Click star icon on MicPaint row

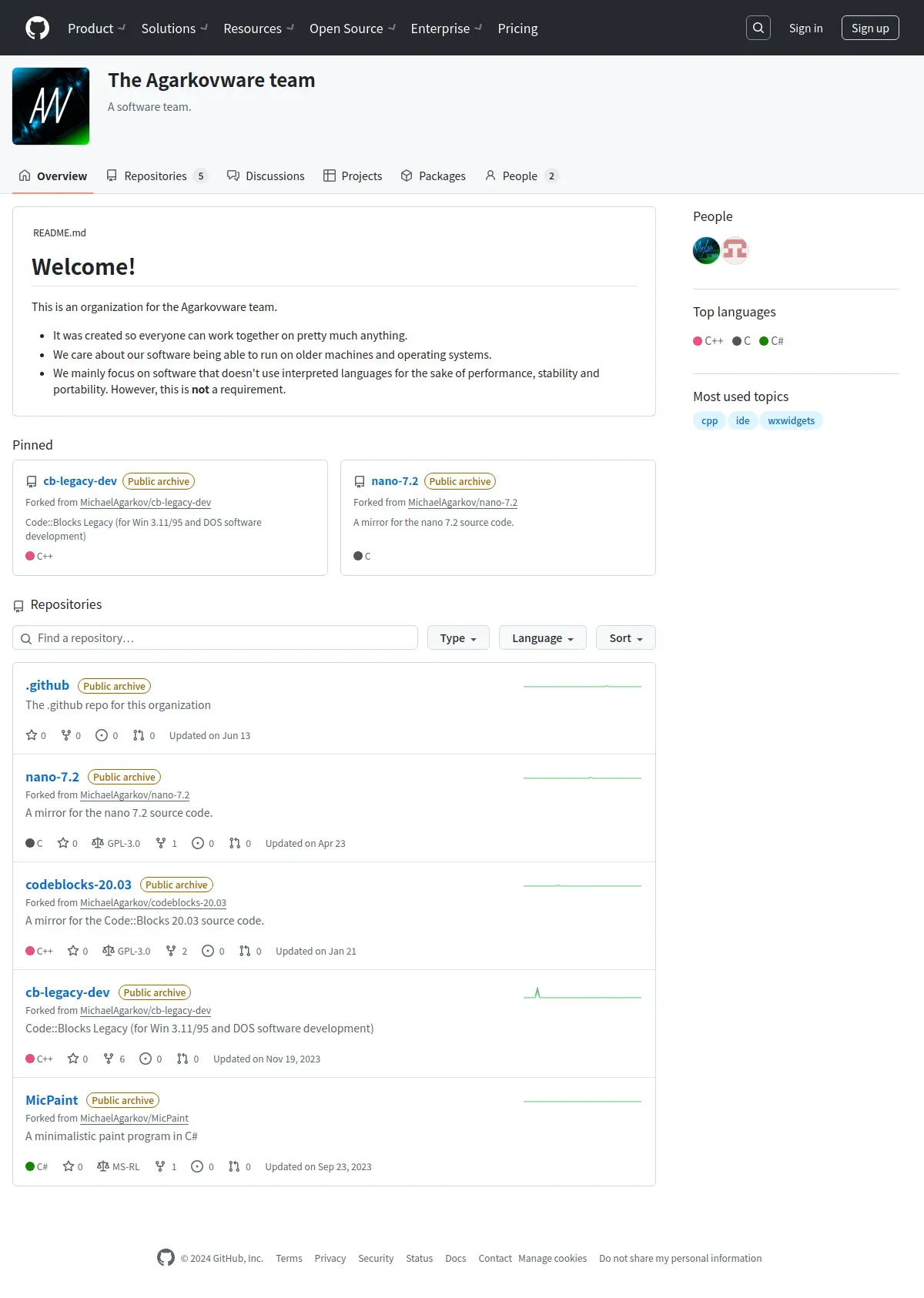tap(69, 1166)
